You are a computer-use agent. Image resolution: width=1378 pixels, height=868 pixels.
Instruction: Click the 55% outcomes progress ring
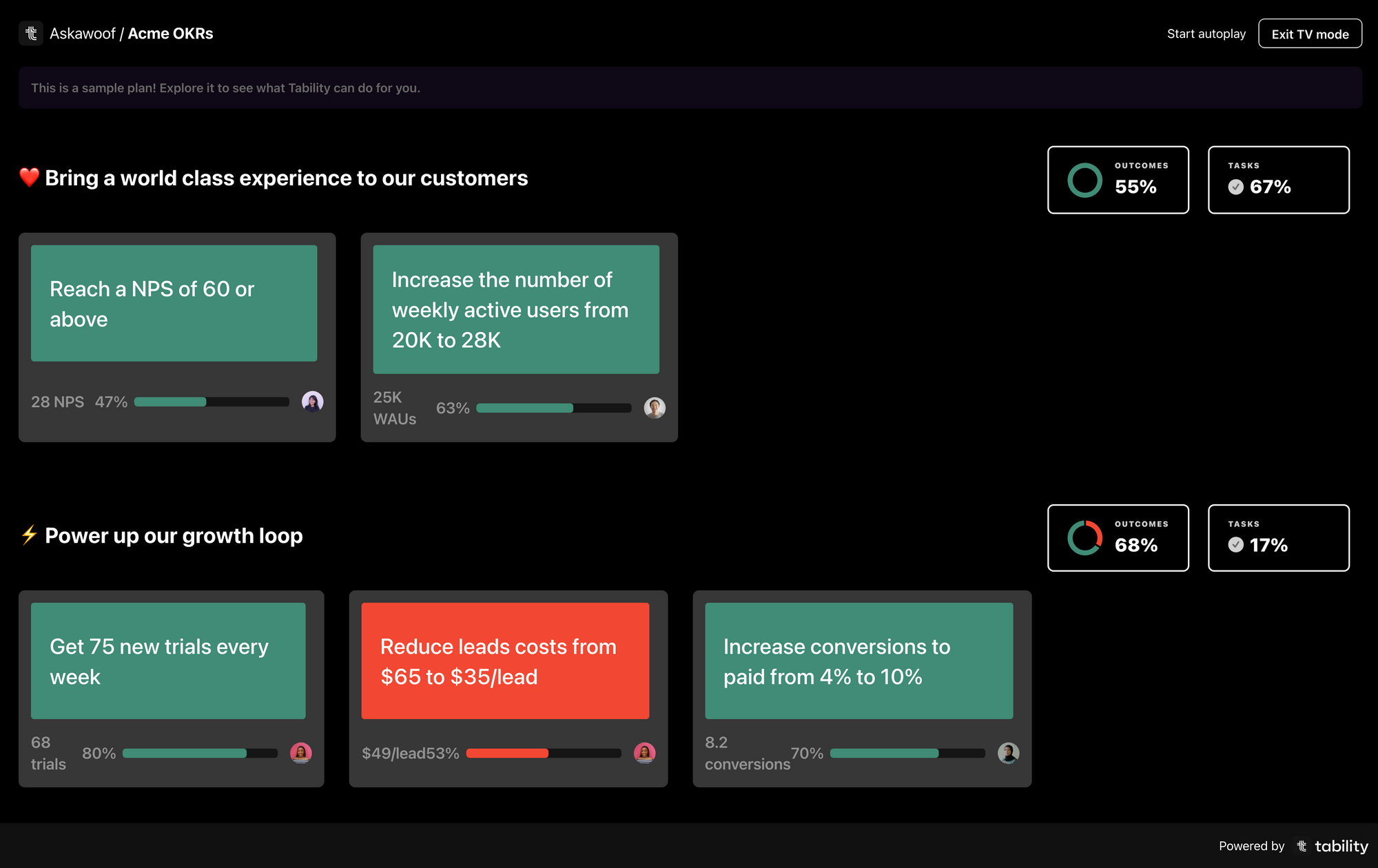point(1084,180)
